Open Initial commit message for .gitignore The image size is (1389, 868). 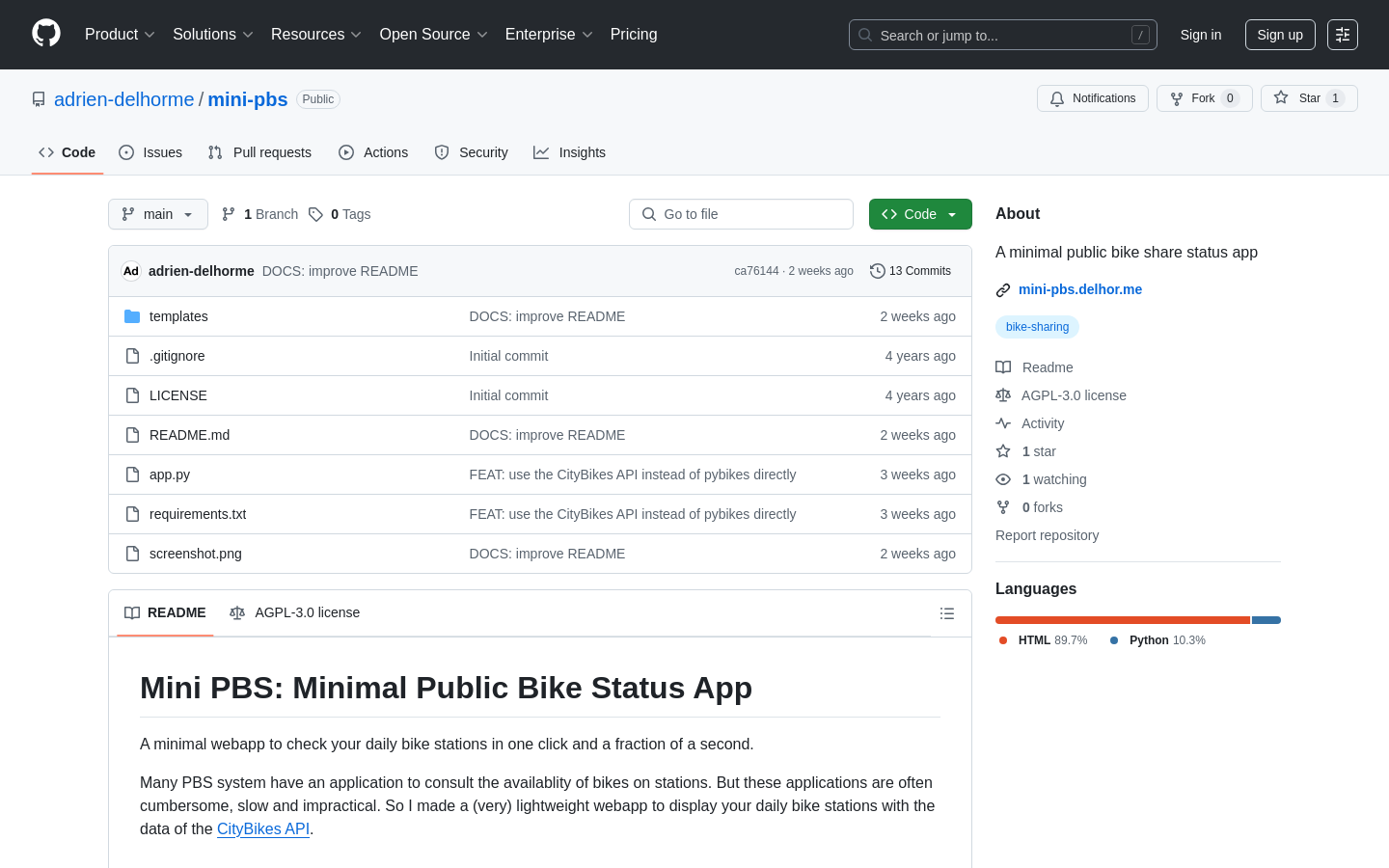pyautogui.click(x=508, y=356)
